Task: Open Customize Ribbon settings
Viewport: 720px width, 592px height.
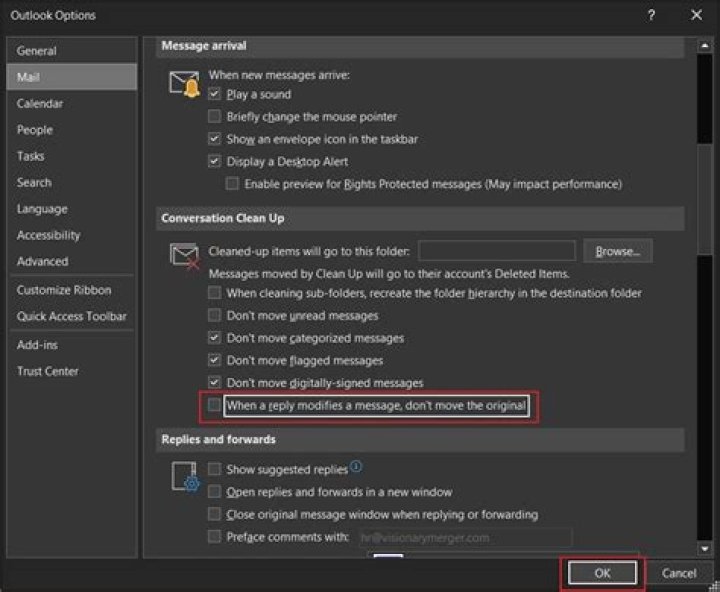Action: (x=72, y=290)
